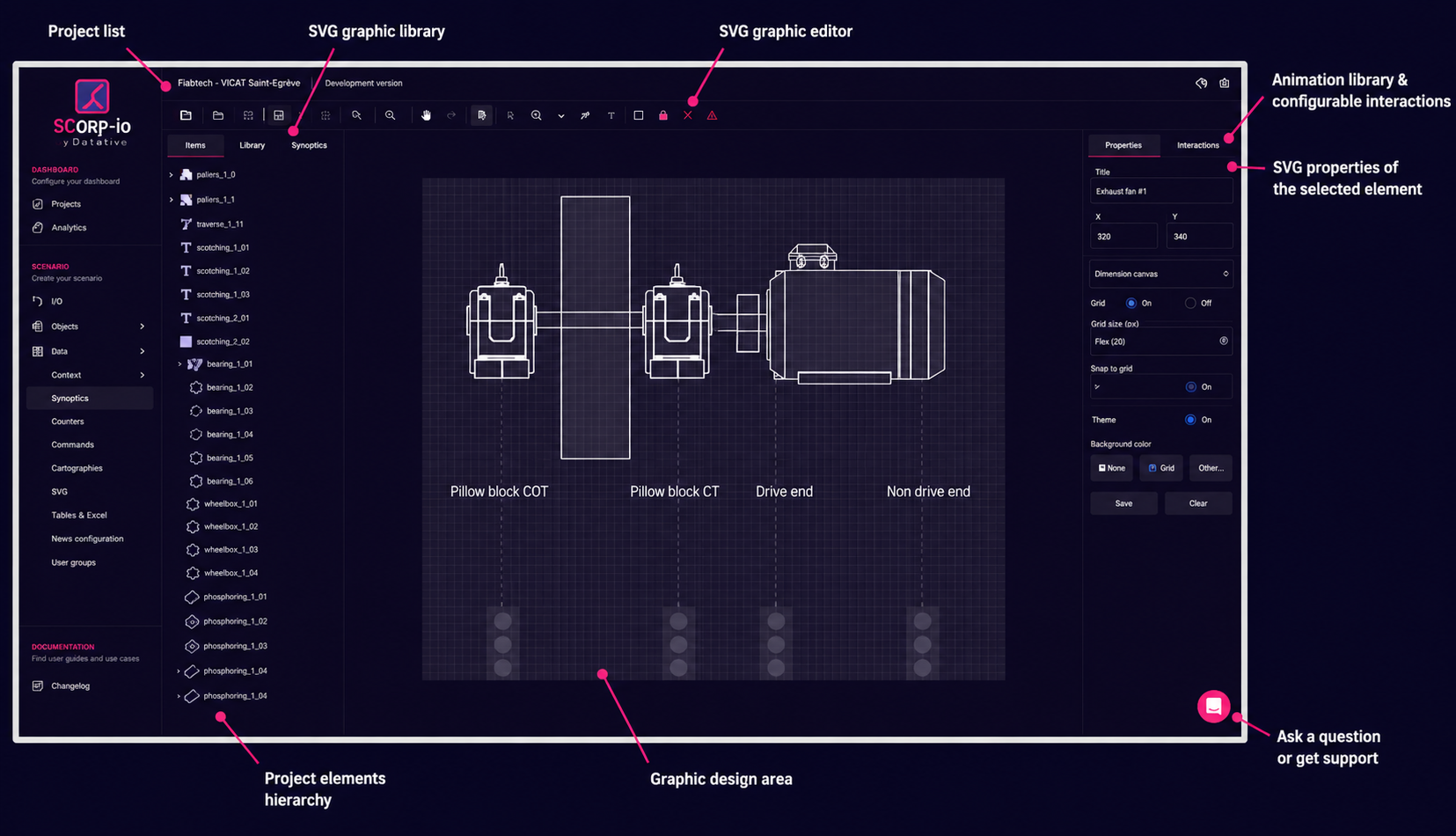The width and height of the screenshot is (1456, 836).
Task: Open the Dimension canvas dropdown
Action: tap(1160, 274)
